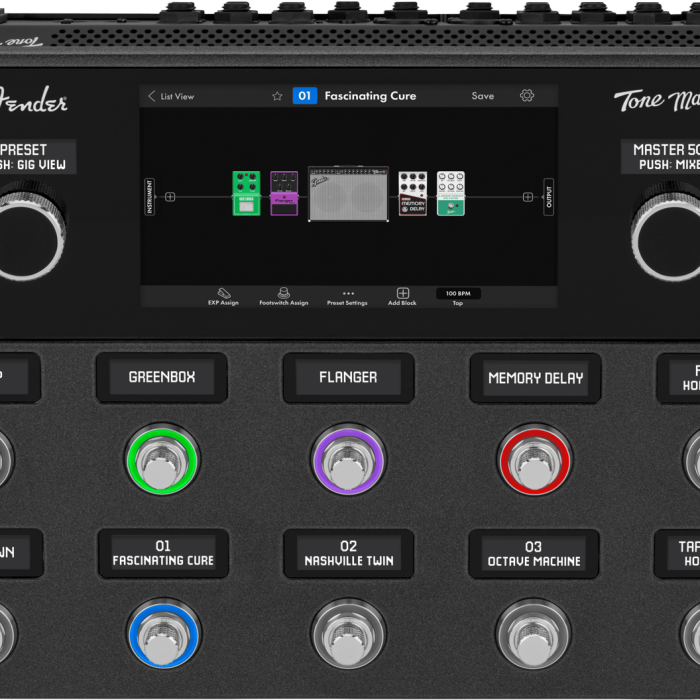Click the 03 OCTAVE MACHINE display

tap(534, 554)
